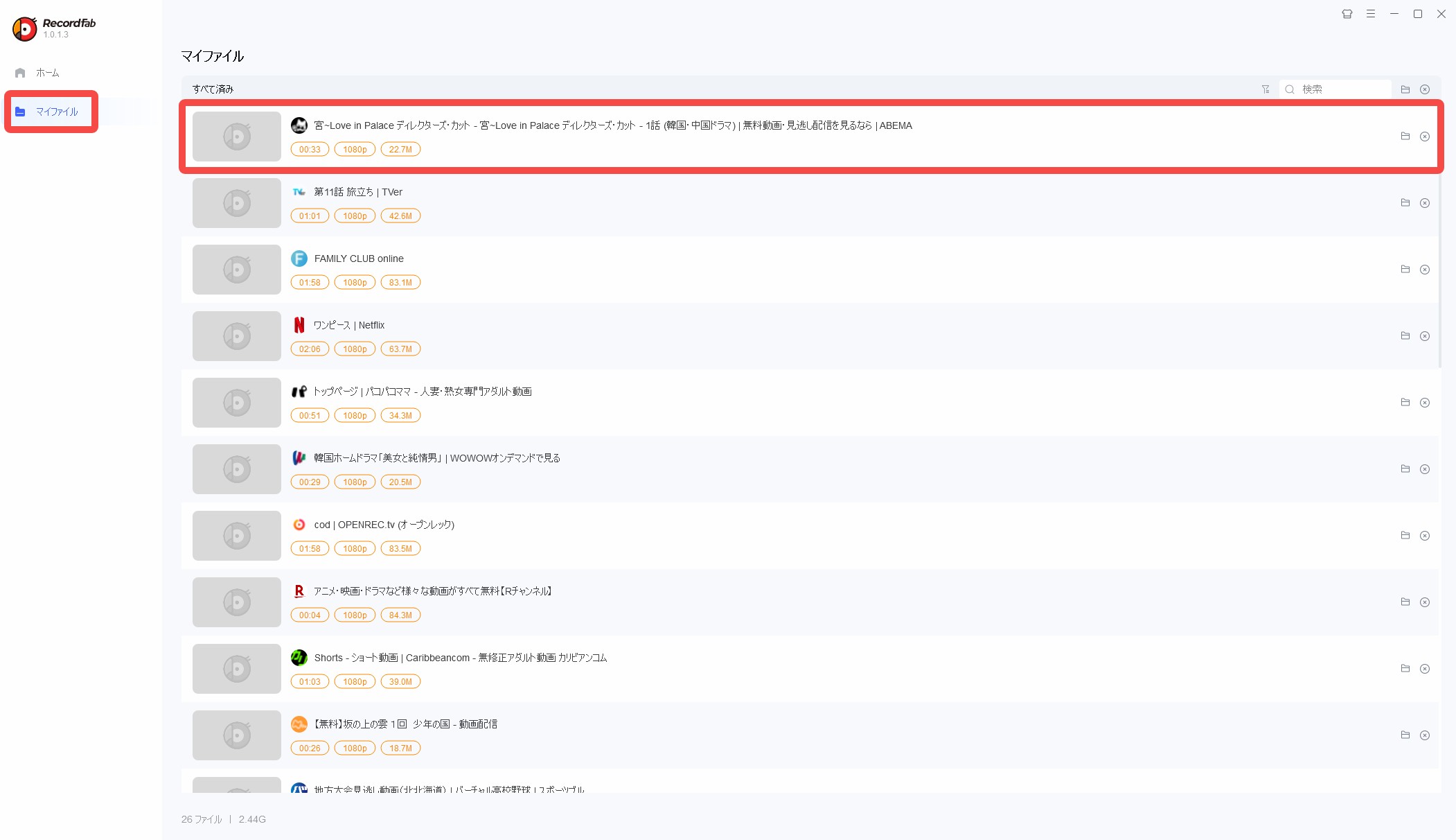The height and width of the screenshot is (840, 1456).
Task: Click the file list vertical scrollbar
Action: click(x=1440, y=270)
